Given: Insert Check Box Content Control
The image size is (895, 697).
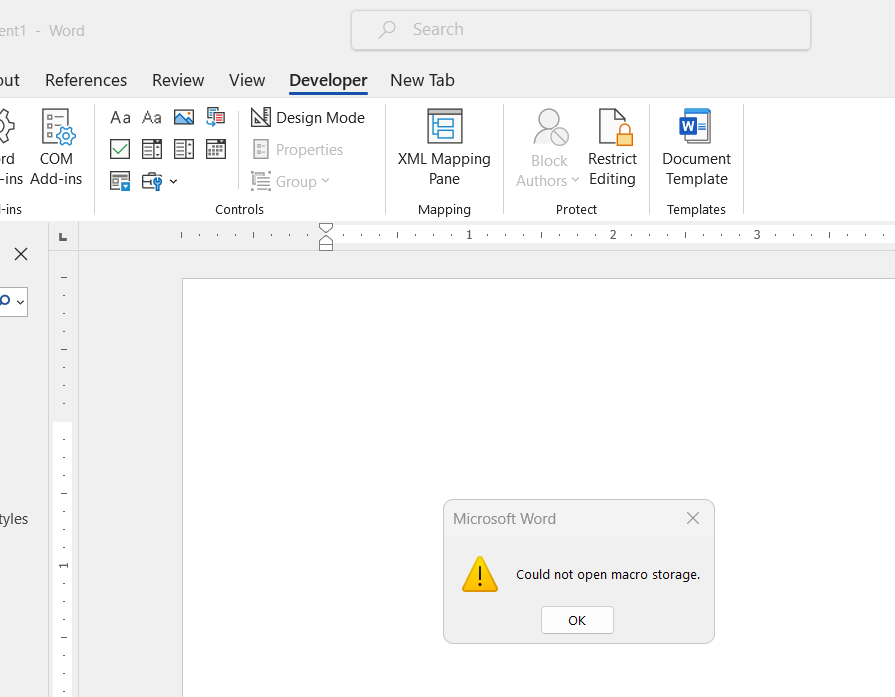Looking at the screenshot, I should tap(120, 150).
